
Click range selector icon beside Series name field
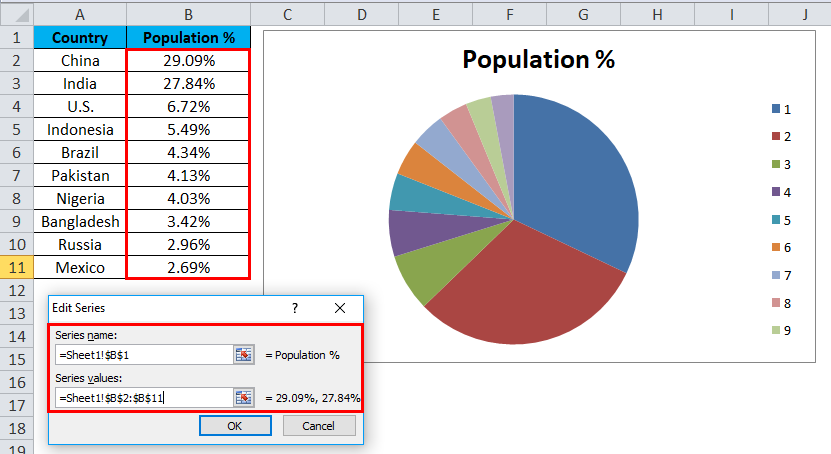click(x=244, y=355)
